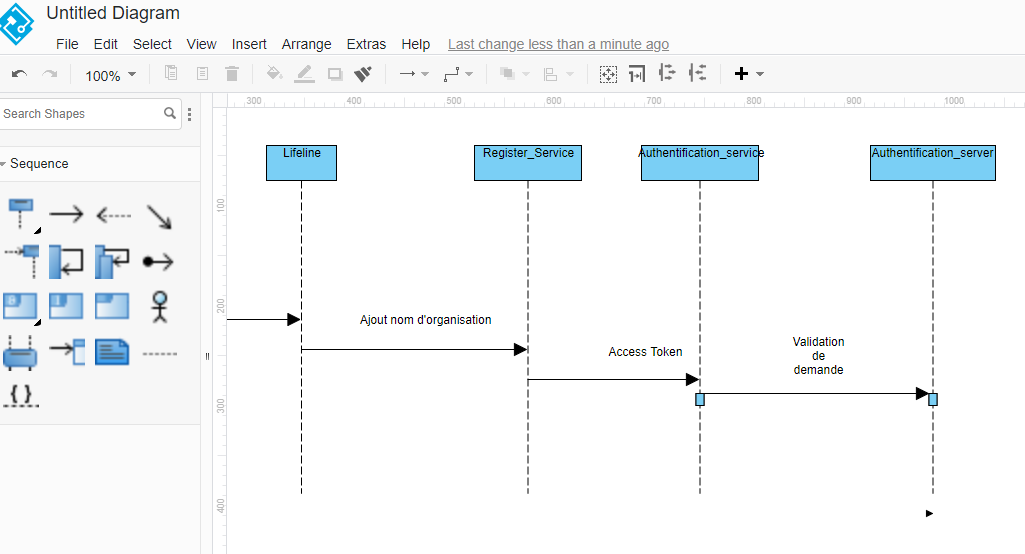Click the Undo arrow in the toolbar
This screenshot has height=554, width=1025.
pyautogui.click(x=19, y=74)
